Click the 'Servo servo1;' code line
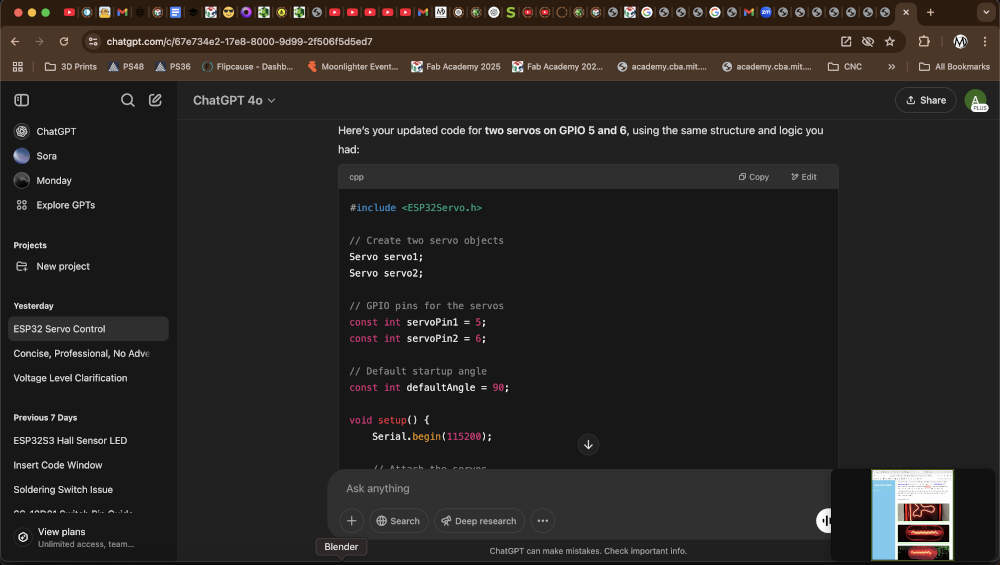The image size is (1000, 565). pos(386,257)
